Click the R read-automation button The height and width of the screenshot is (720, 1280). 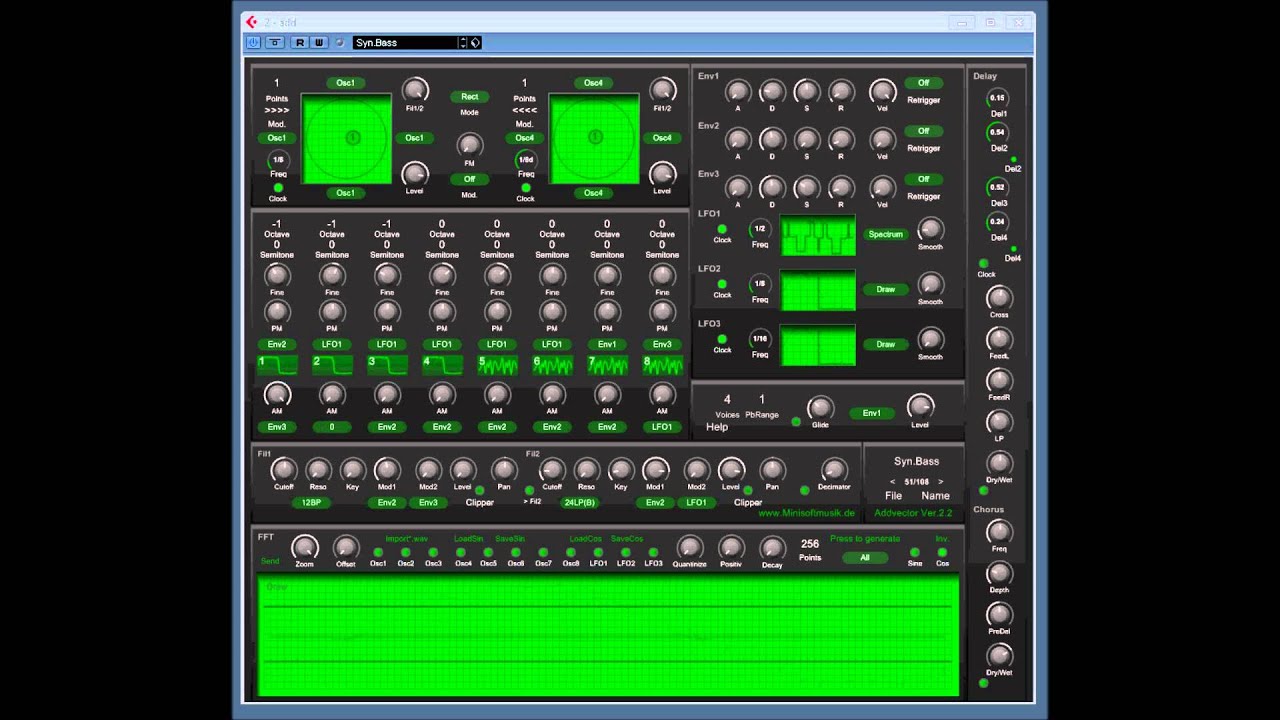pos(300,42)
